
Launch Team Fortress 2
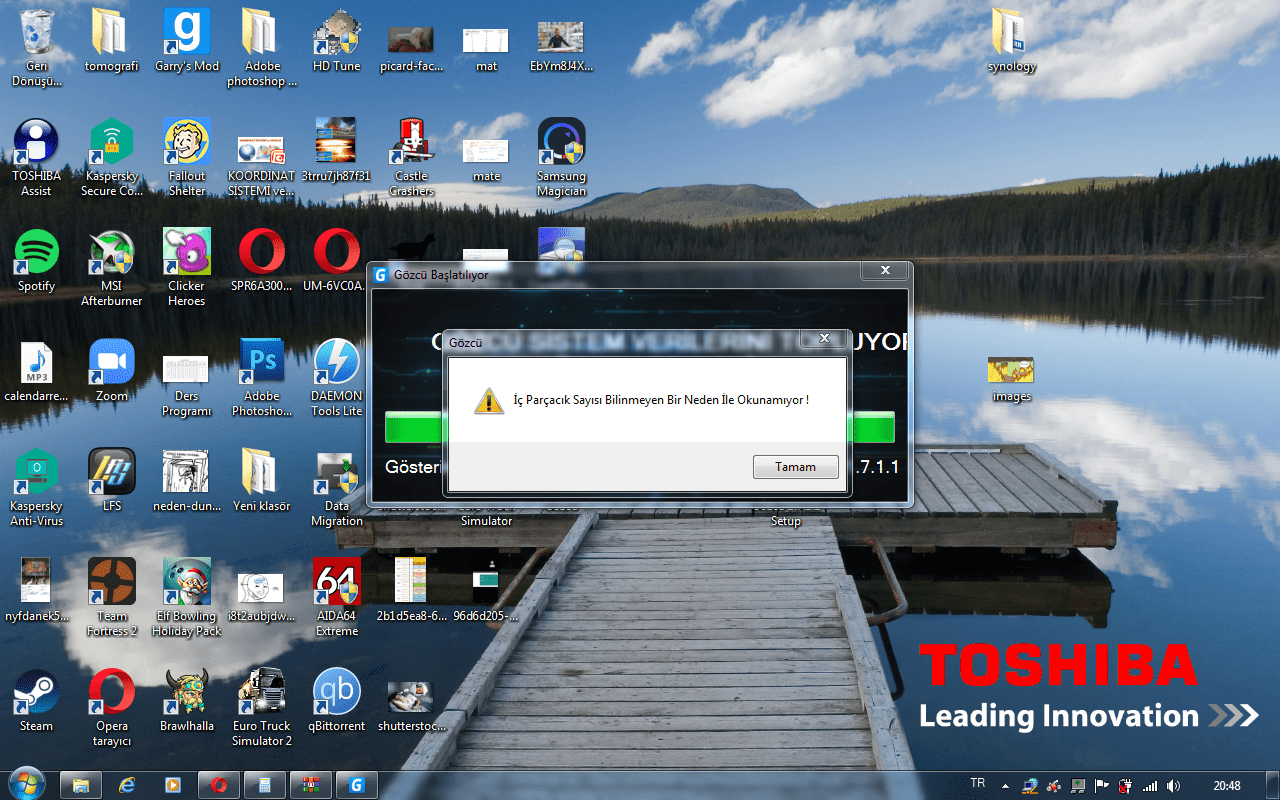[x=112, y=597]
